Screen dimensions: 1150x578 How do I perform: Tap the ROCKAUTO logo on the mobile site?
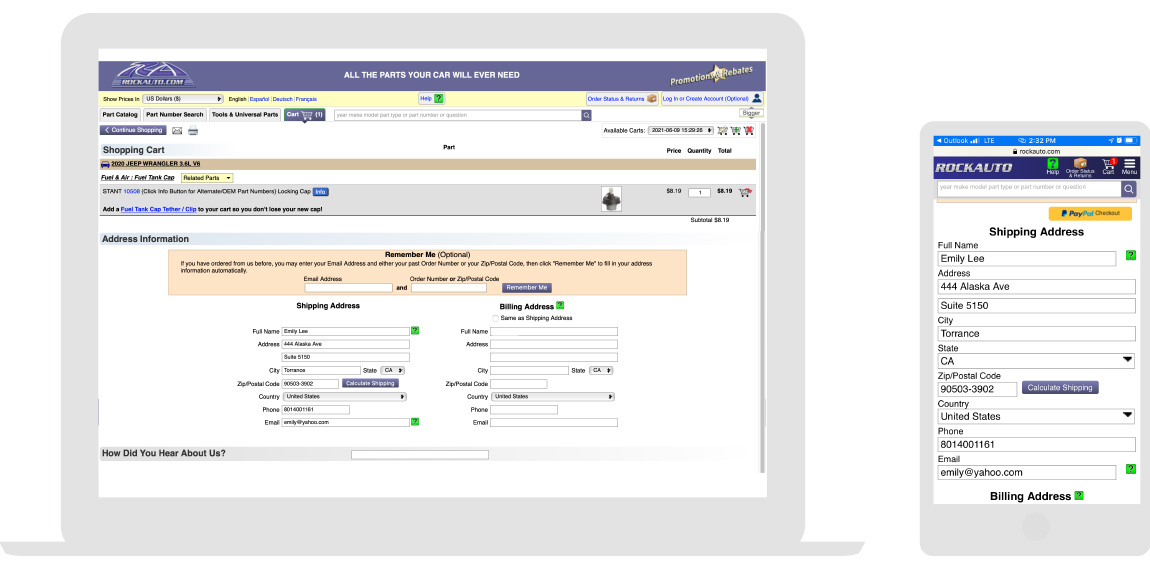973,167
